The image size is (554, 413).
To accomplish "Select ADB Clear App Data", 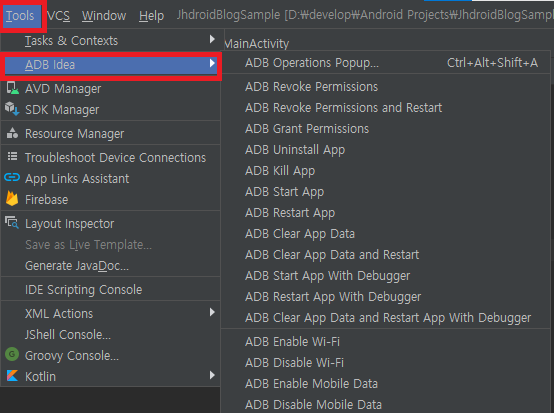I will [385, 234].
